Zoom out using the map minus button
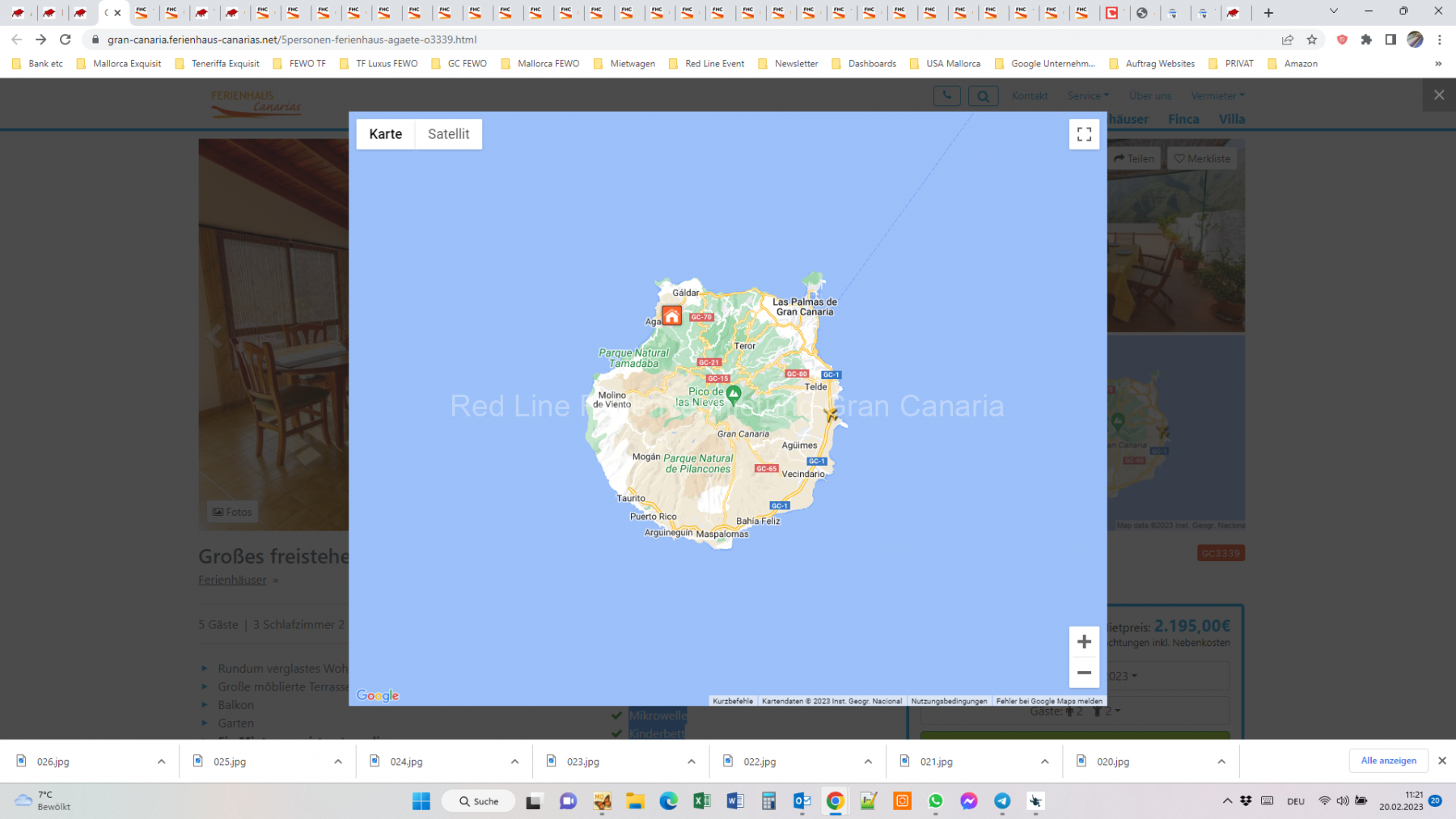 [x=1084, y=673]
